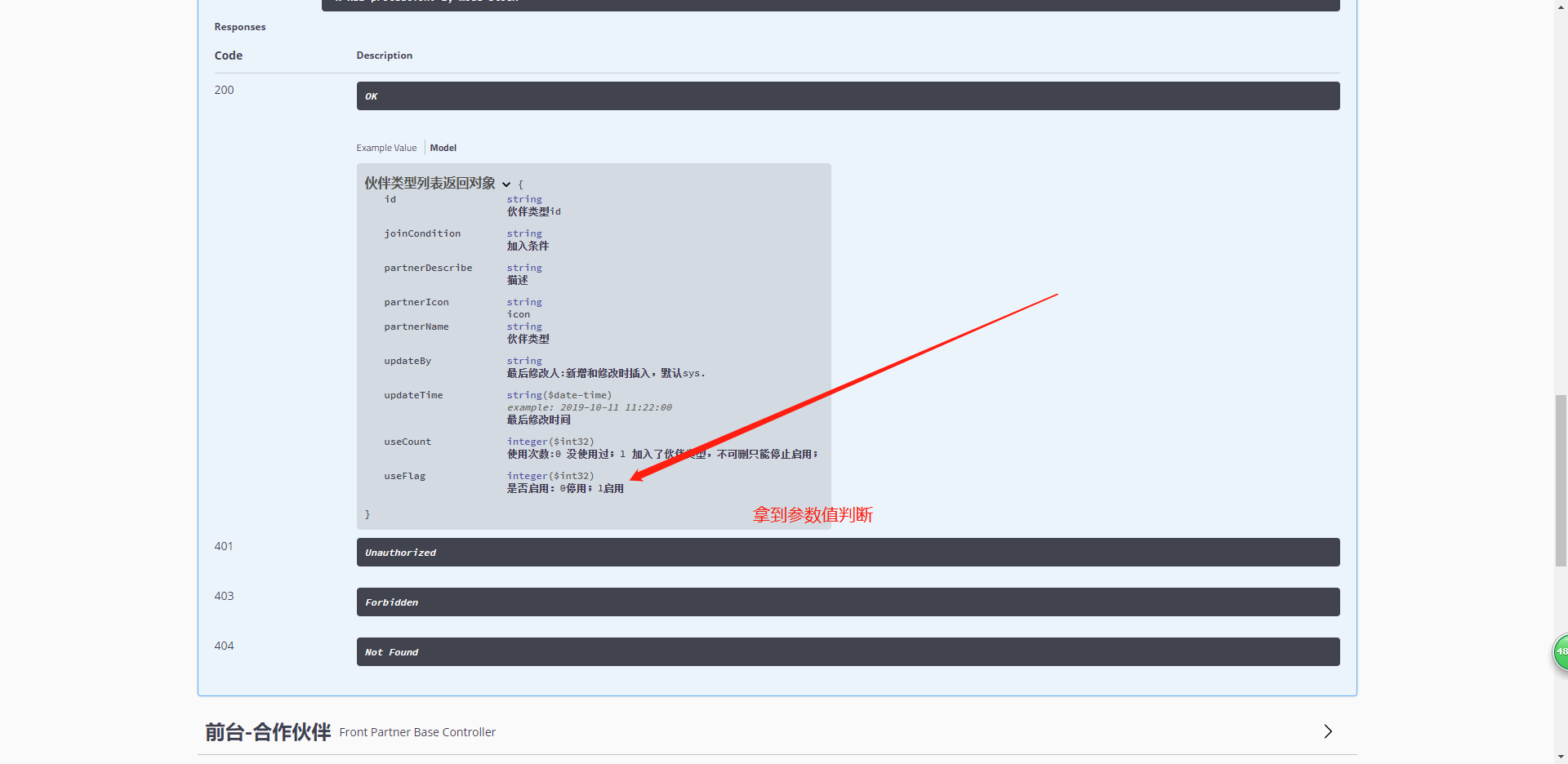The height and width of the screenshot is (764, 1568).
Task: Click the 200 response code
Action: [x=224, y=90]
